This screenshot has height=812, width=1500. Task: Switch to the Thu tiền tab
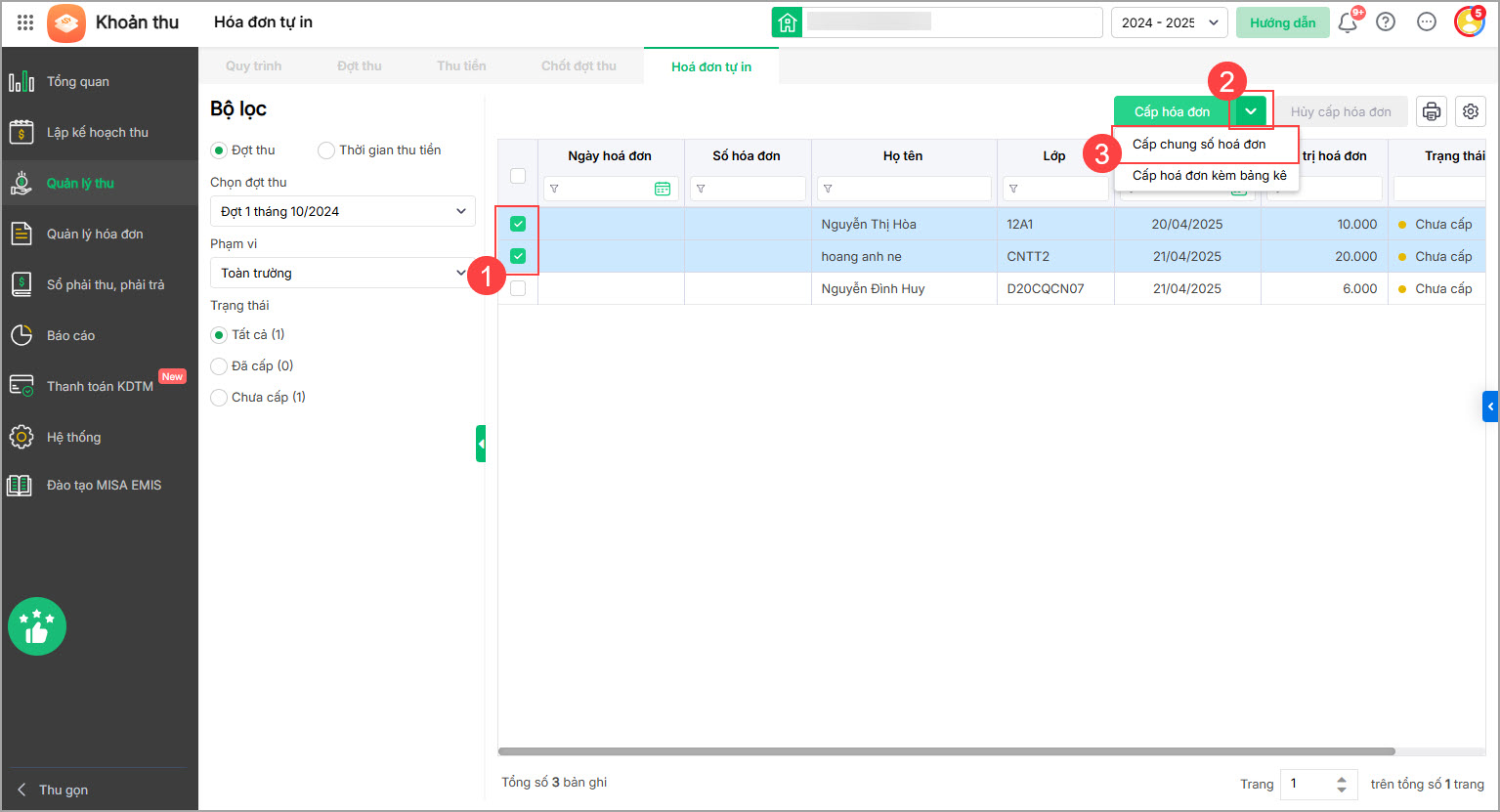461,65
